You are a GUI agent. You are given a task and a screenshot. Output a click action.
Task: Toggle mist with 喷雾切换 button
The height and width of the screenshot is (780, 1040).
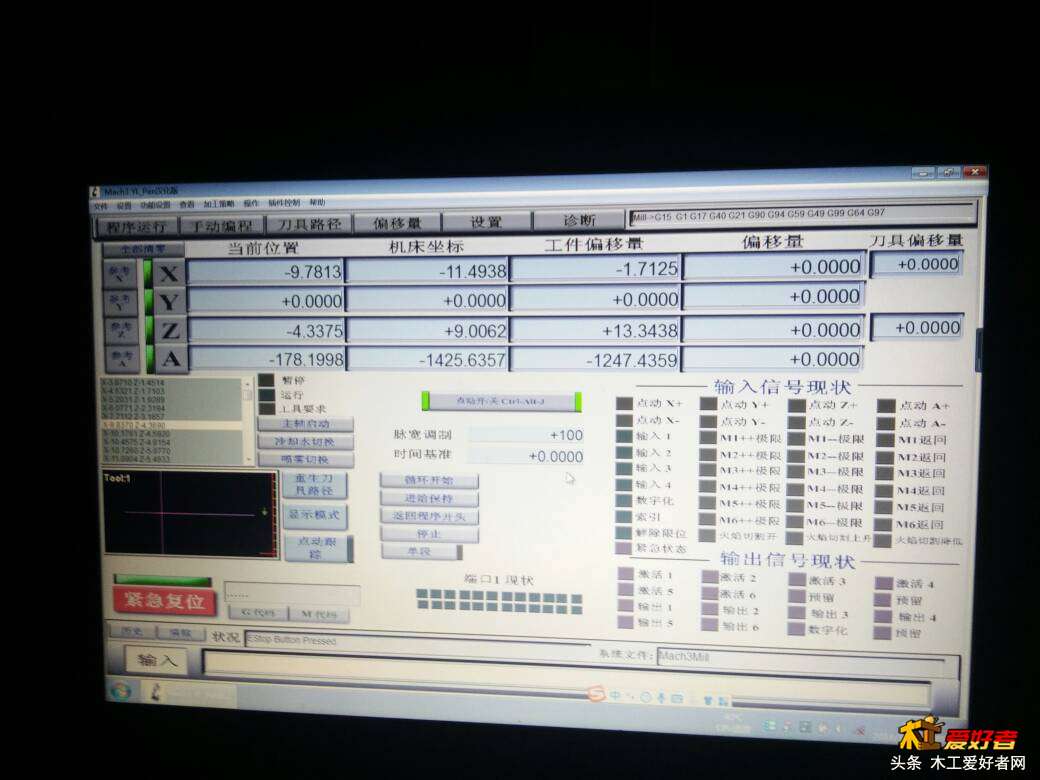[x=306, y=459]
